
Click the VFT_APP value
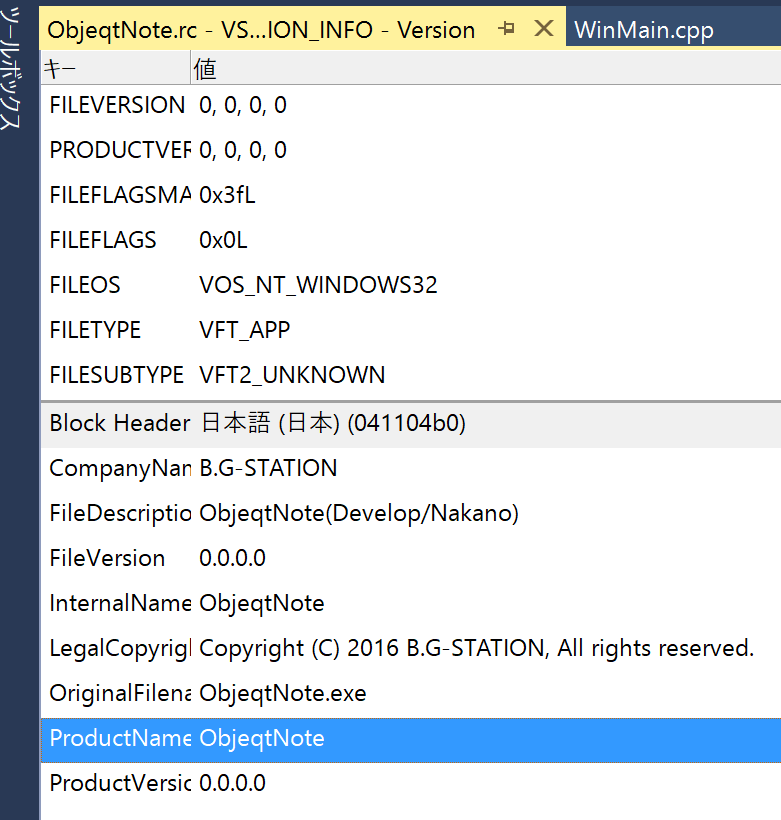coord(244,330)
